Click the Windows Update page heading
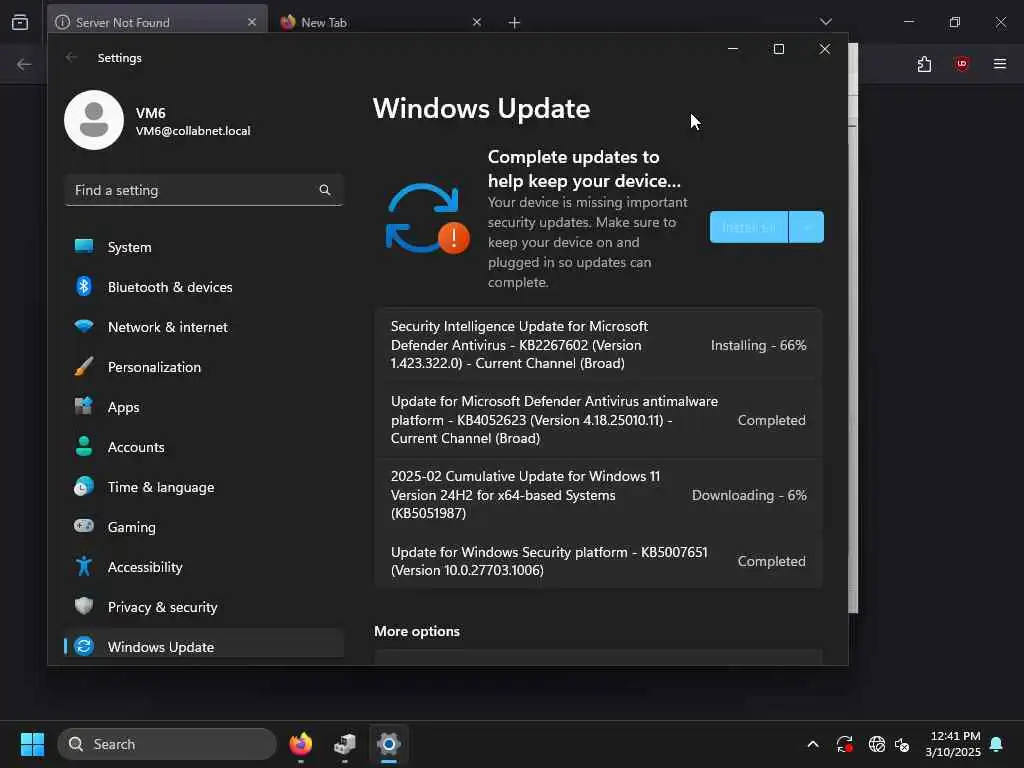This screenshot has height=768, width=1024. pyautogui.click(x=481, y=108)
